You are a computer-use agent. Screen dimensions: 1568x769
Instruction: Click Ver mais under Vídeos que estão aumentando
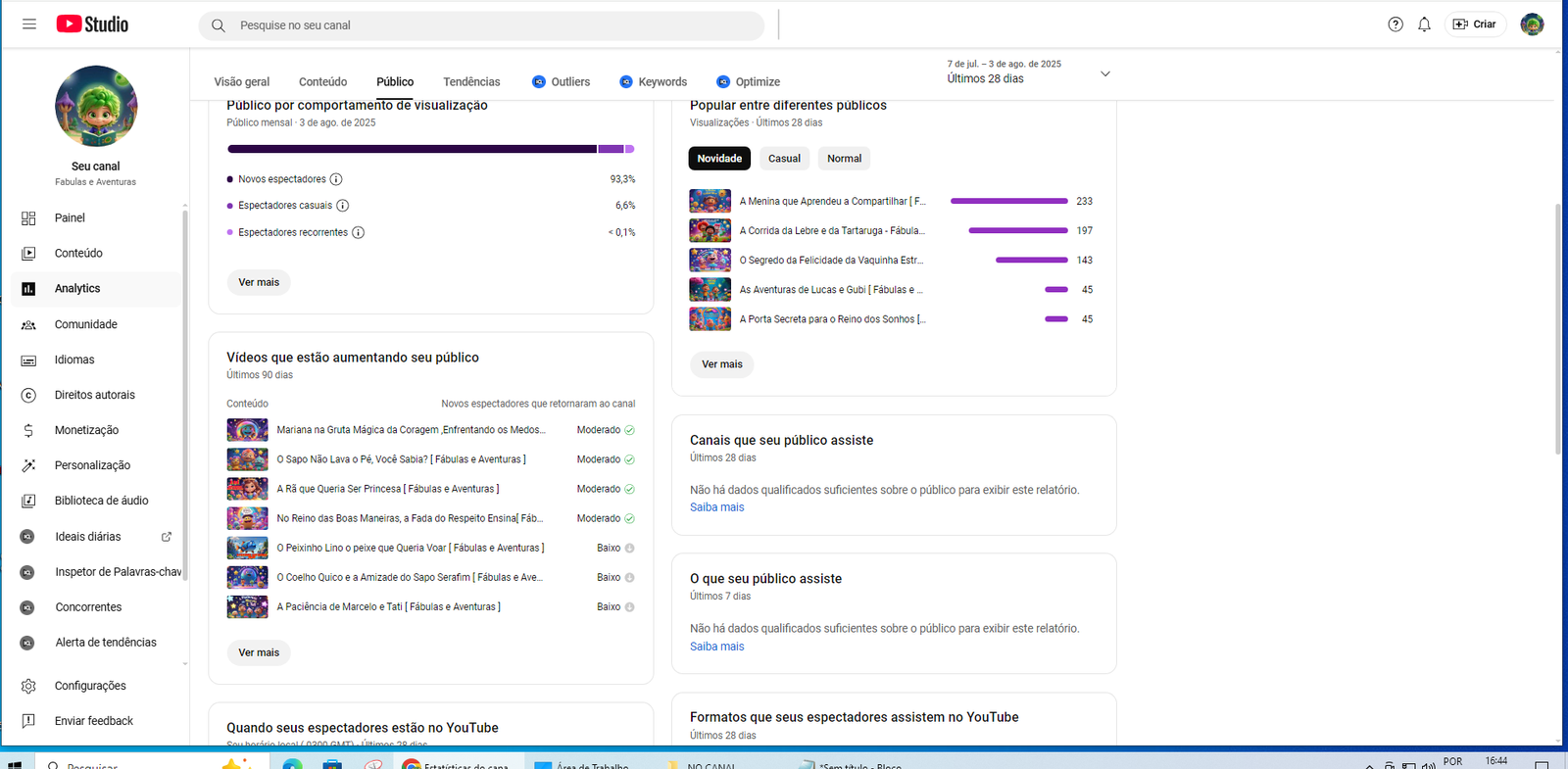point(259,652)
